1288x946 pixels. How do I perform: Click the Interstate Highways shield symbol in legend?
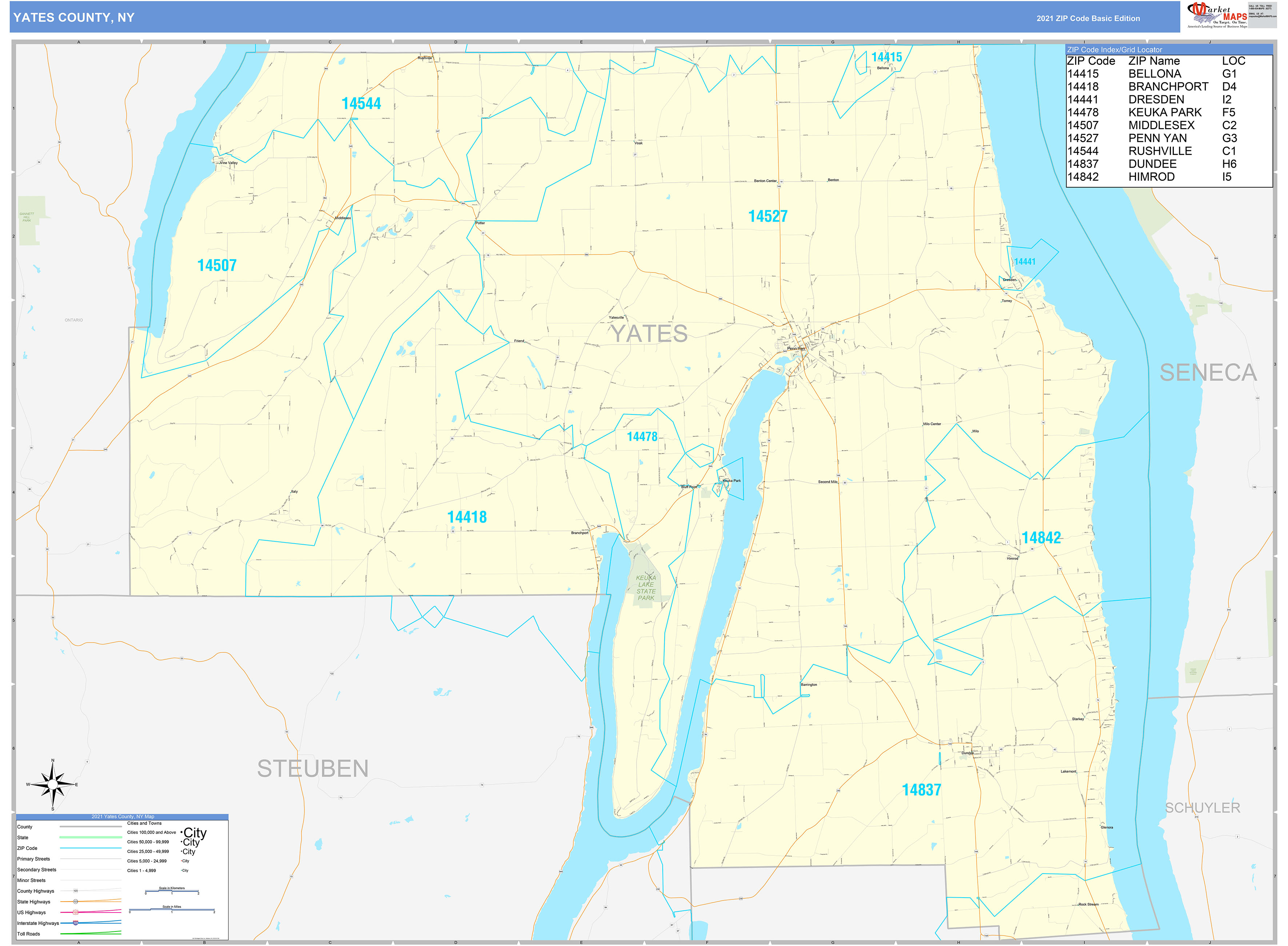76,923
